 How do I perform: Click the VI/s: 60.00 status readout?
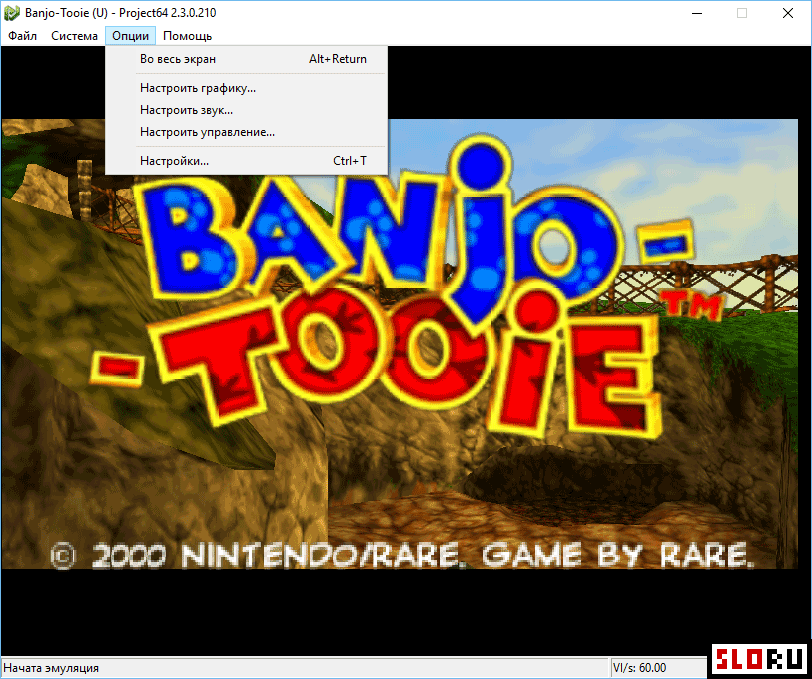click(640, 668)
